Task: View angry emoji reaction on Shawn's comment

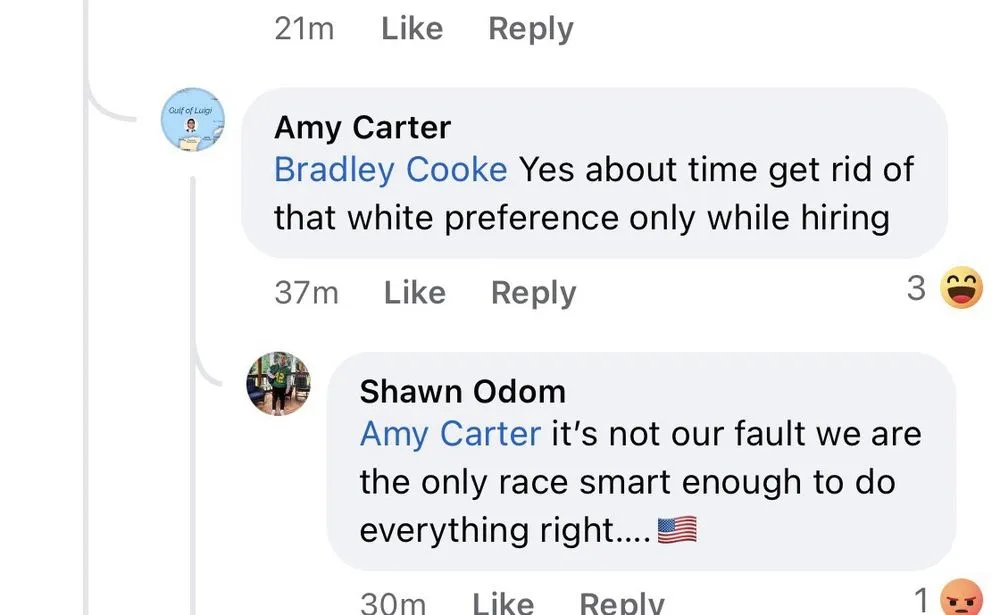Action: click(x=963, y=600)
